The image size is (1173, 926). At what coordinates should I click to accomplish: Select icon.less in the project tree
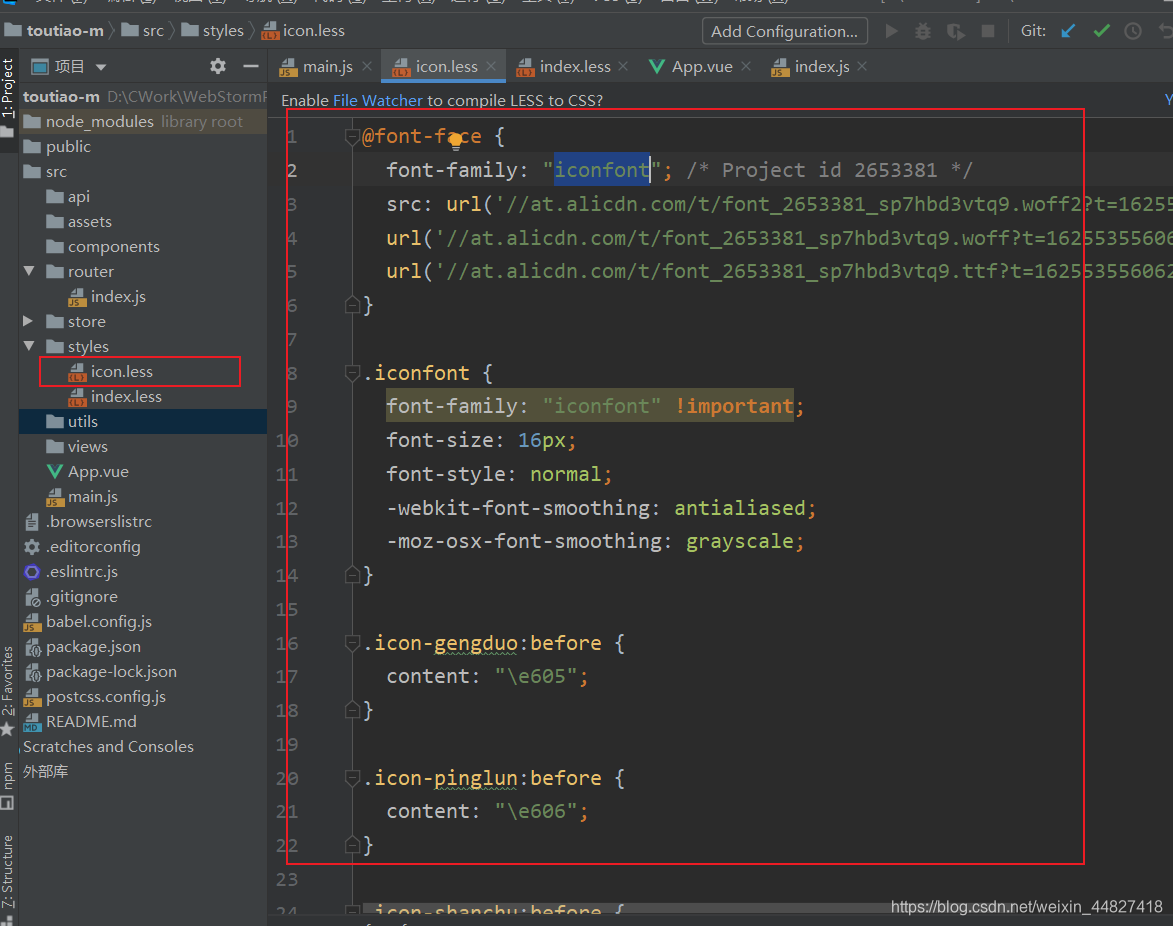coord(143,372)
